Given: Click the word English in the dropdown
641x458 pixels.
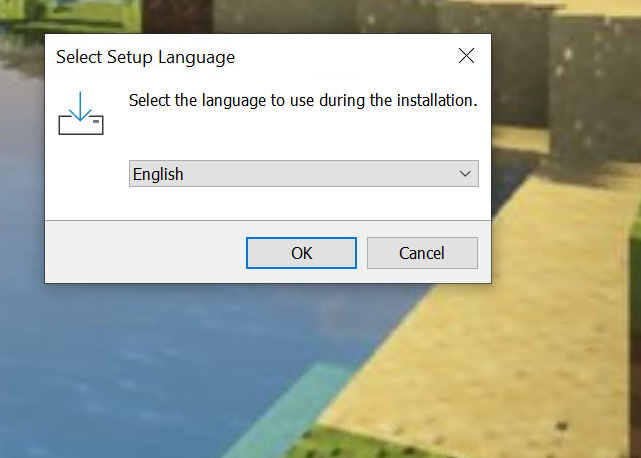Looking at the screenshot, I should 158,174.
